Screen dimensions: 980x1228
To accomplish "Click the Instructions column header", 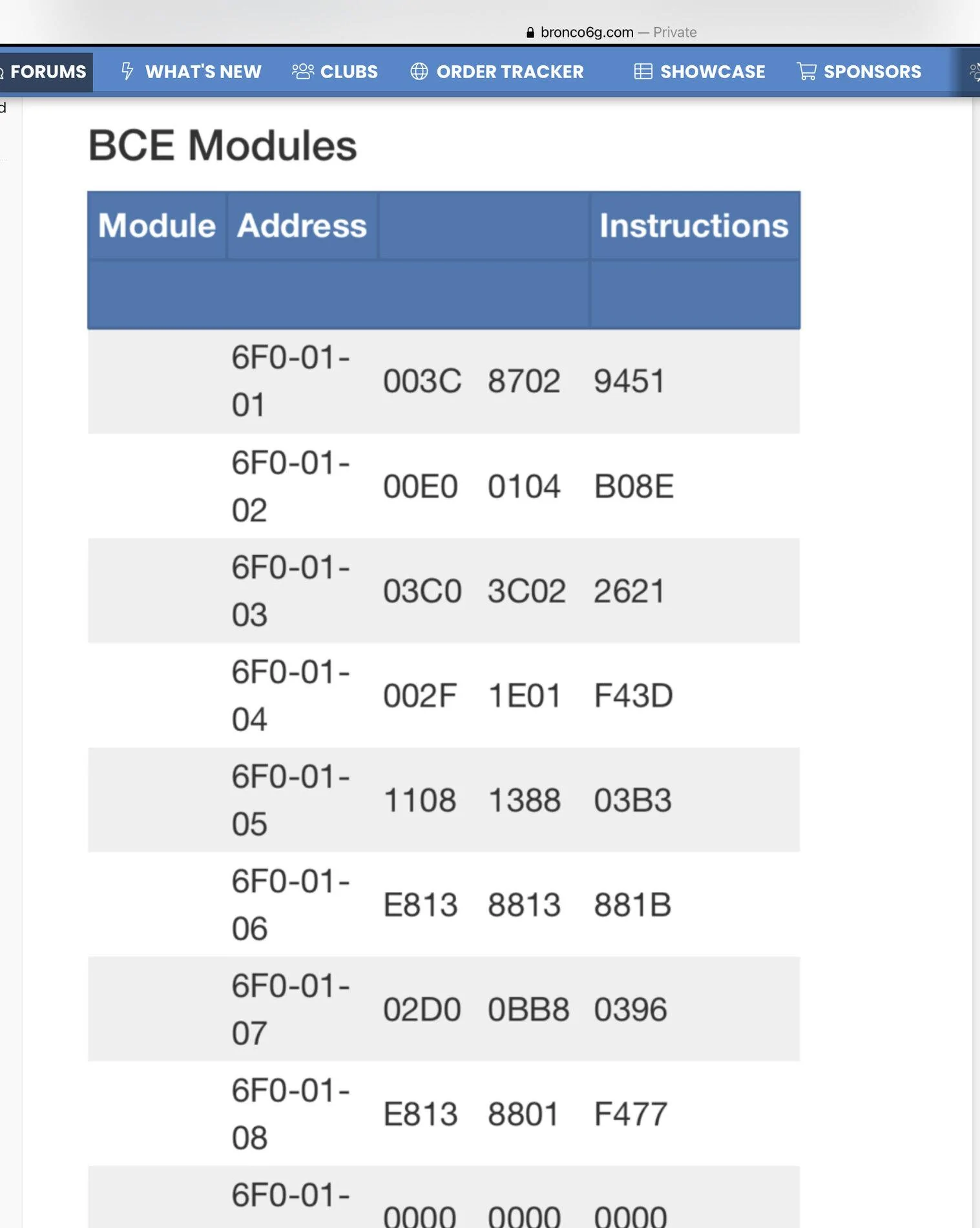I will point(694,226).
